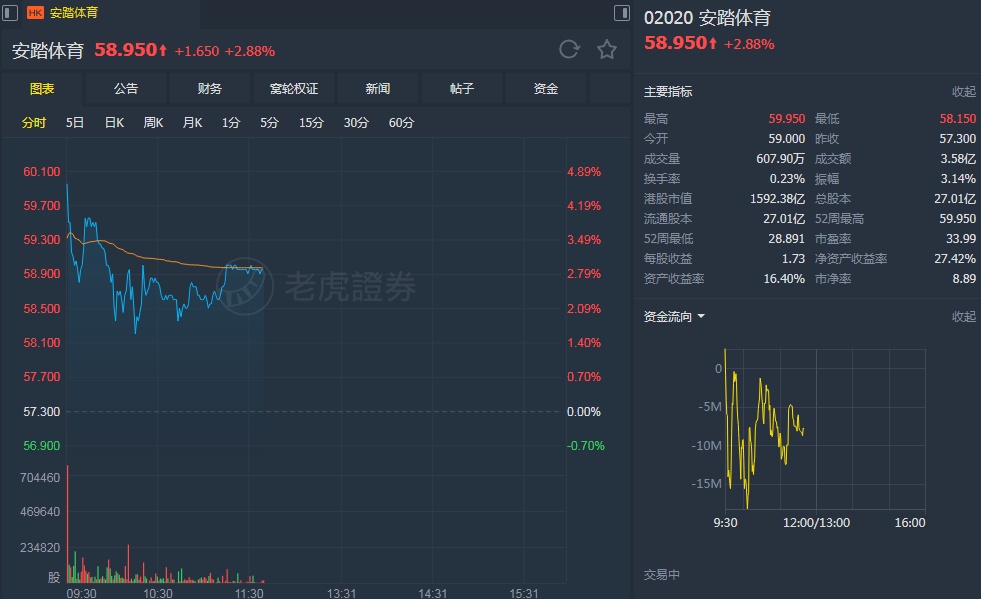Open the 财务 tab
The image size is (981, 599).
(x=210, y=89)
